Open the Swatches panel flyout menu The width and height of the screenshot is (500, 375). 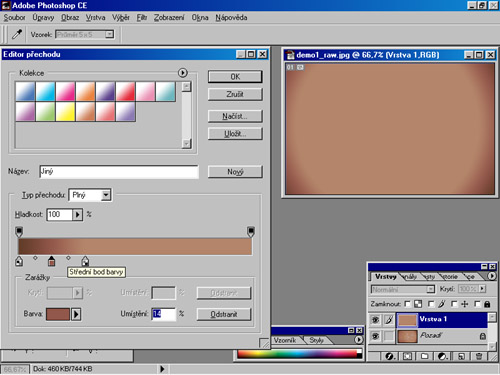coord(358,340)
